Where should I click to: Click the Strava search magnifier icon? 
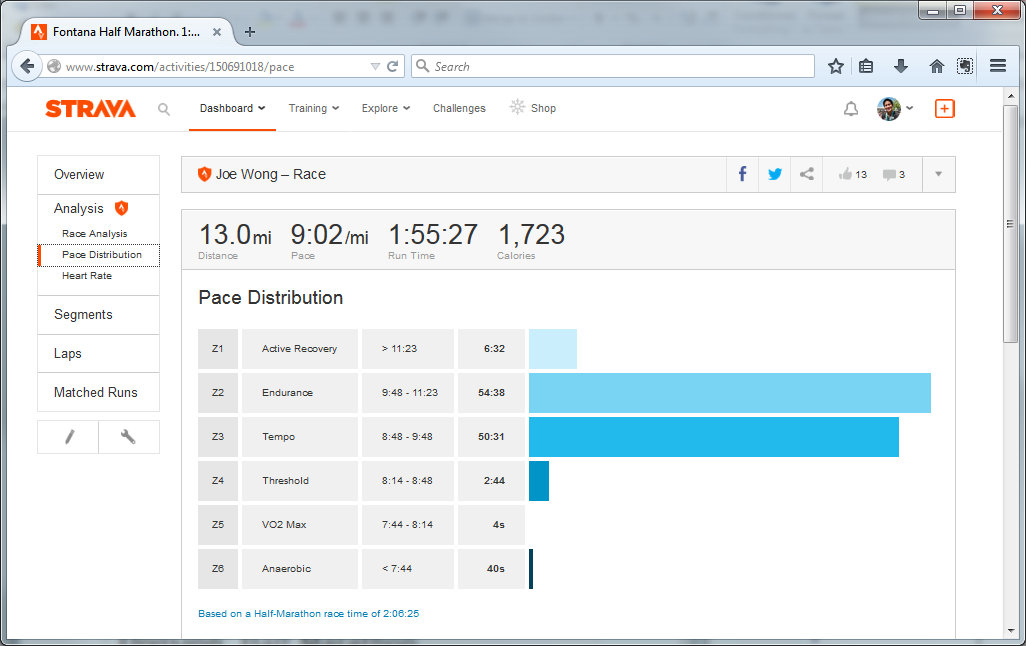coord(164,109)
